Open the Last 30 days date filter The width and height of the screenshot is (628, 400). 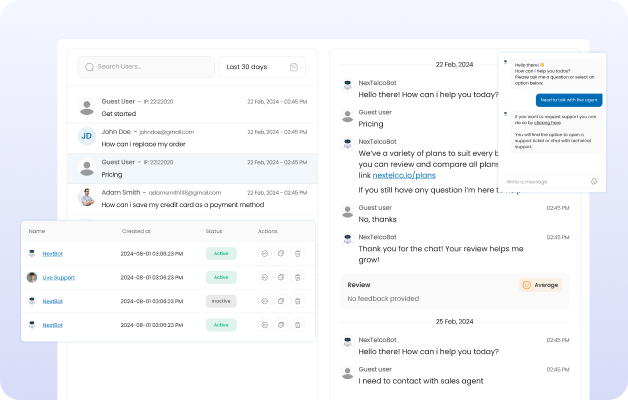[261, 67]
